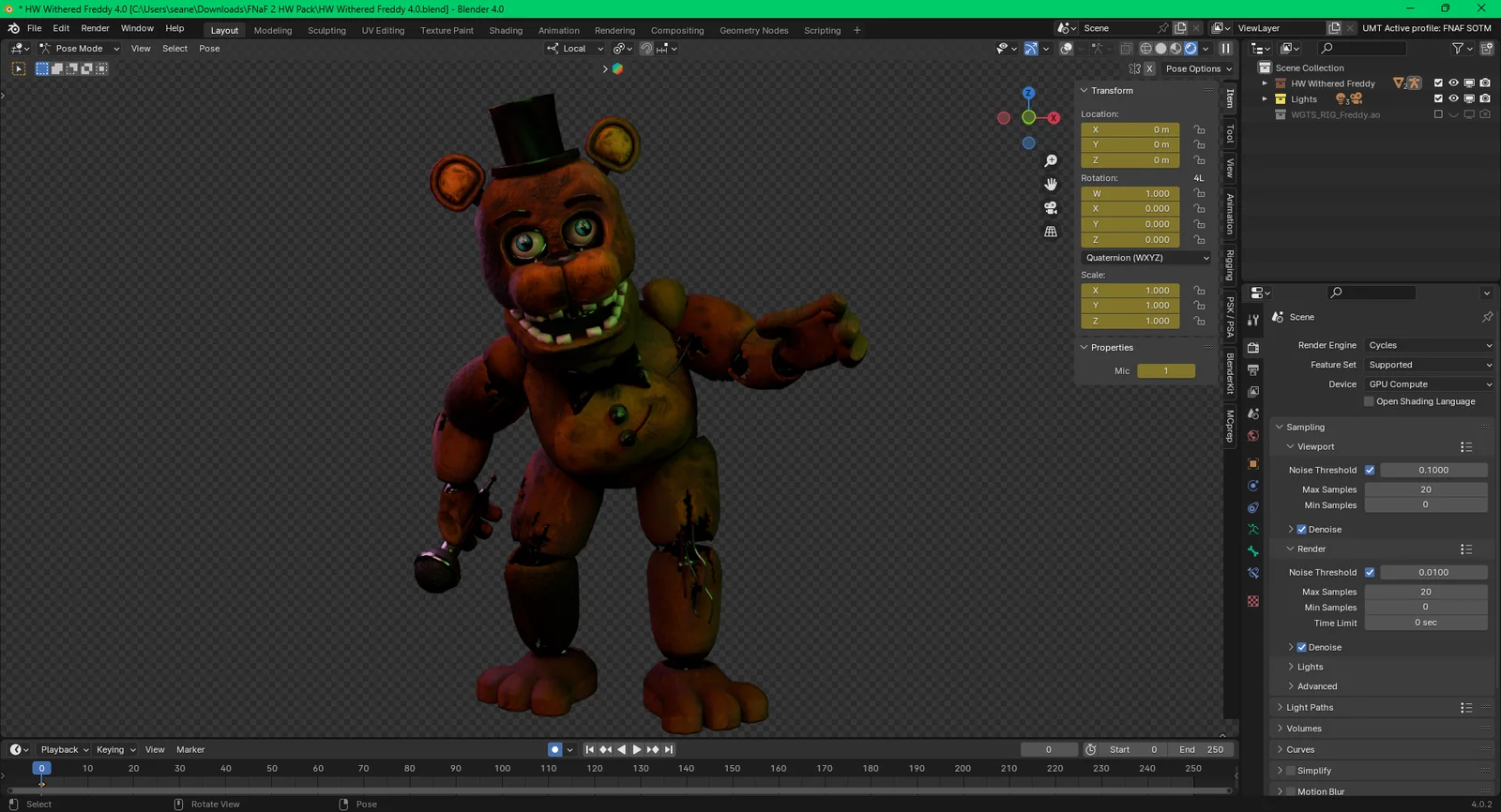Toggle Viewport Denoise checkbox
The height and width of the screenshot is (812, 1501).
coord(1301,530)
